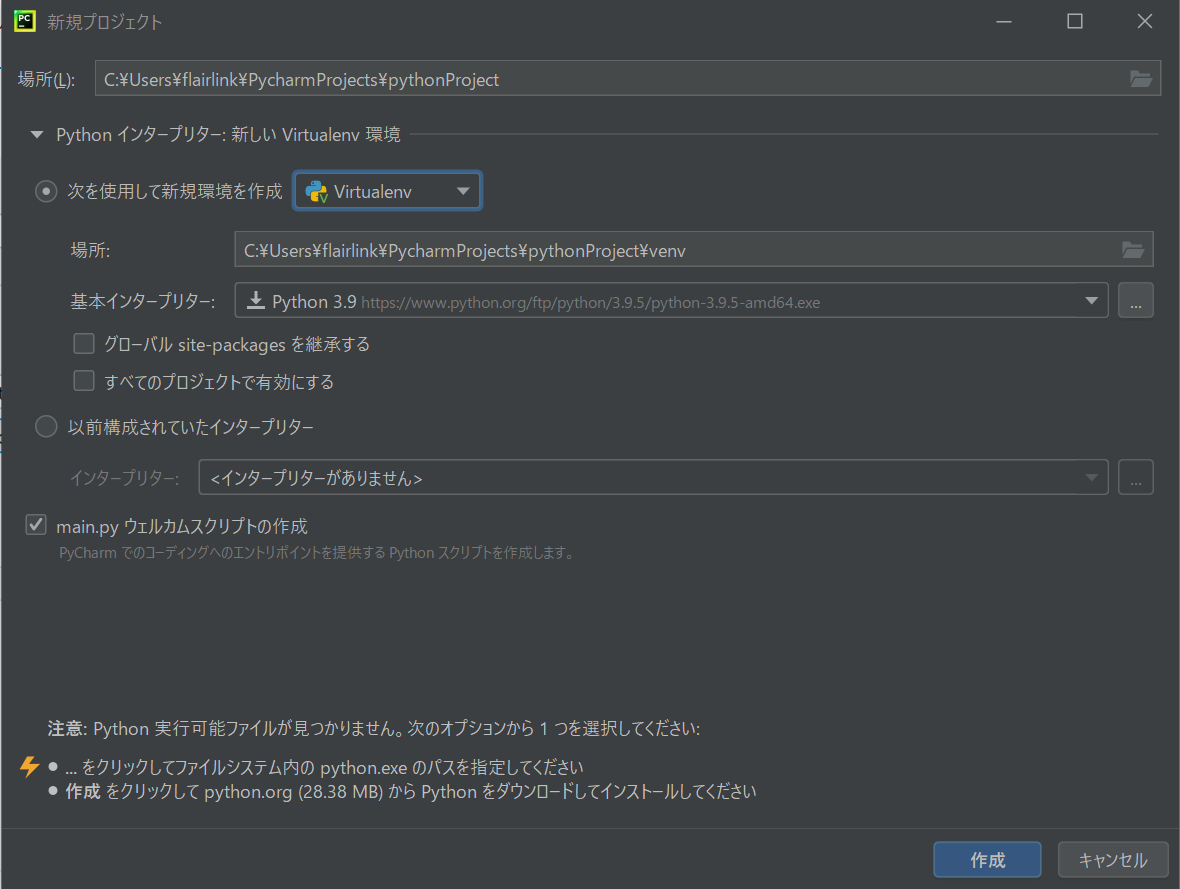Check すべてのプロジェクトで有効にする option

pyautogui.click(x=84, y=381)
